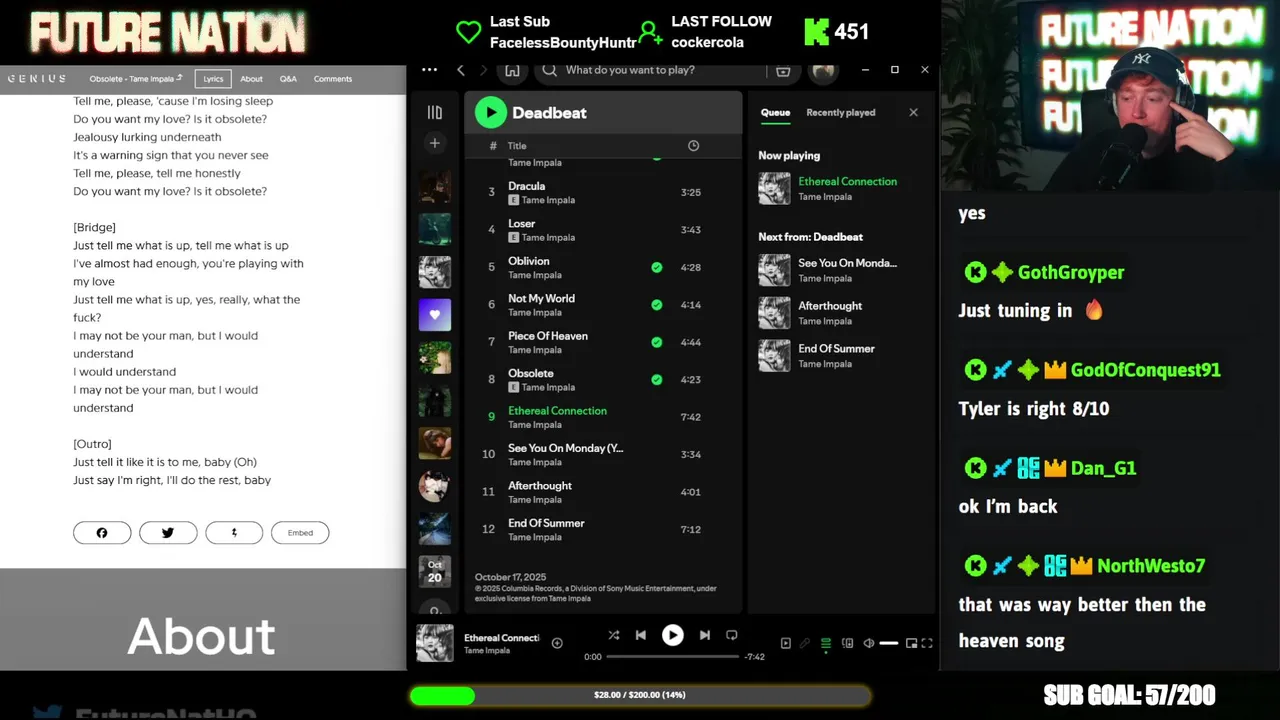Click the donation goal progress bar
Screen dimensions: 1280x720
pyautogui.click(x=640, y=695)
